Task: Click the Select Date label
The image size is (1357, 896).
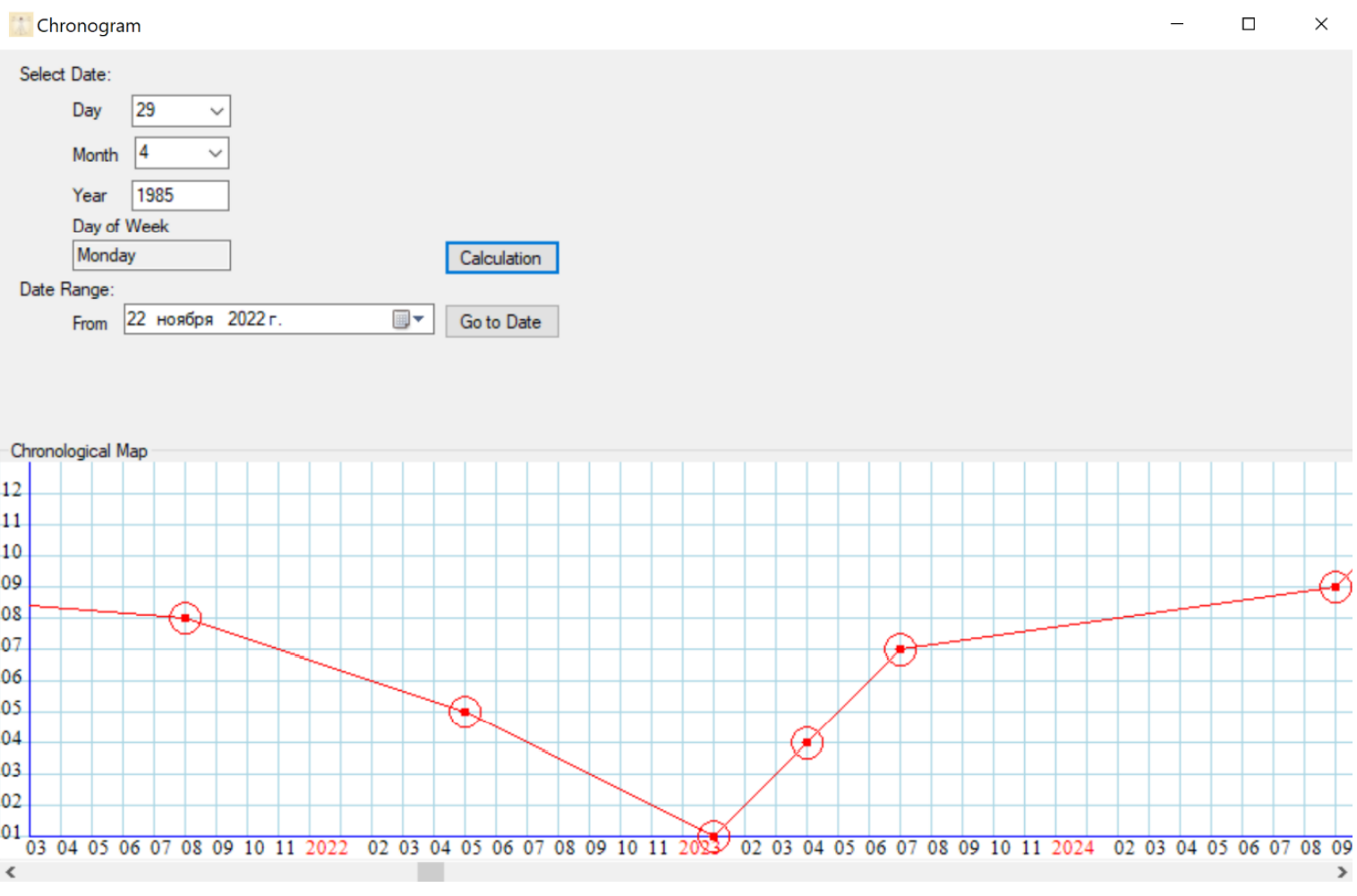Action: coord(65,74)
